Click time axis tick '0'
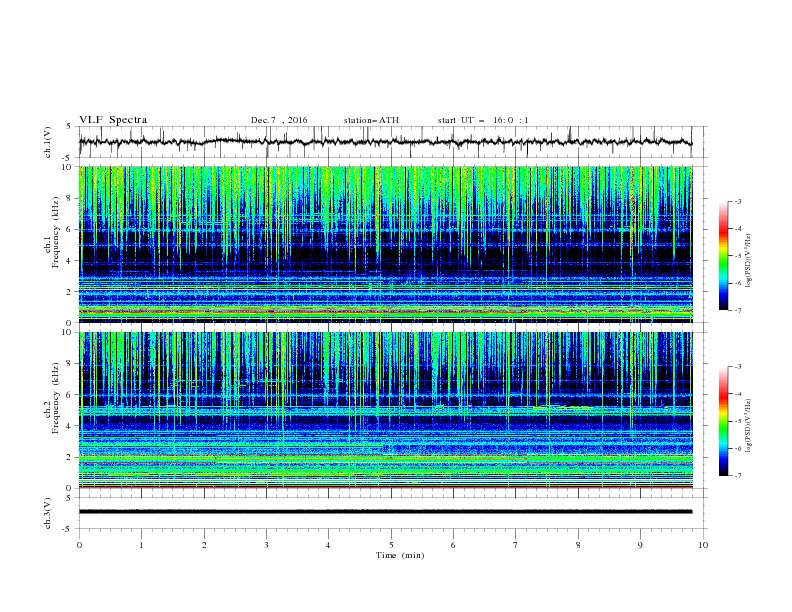This screenshot has width=792, height=612. point(79,545)
